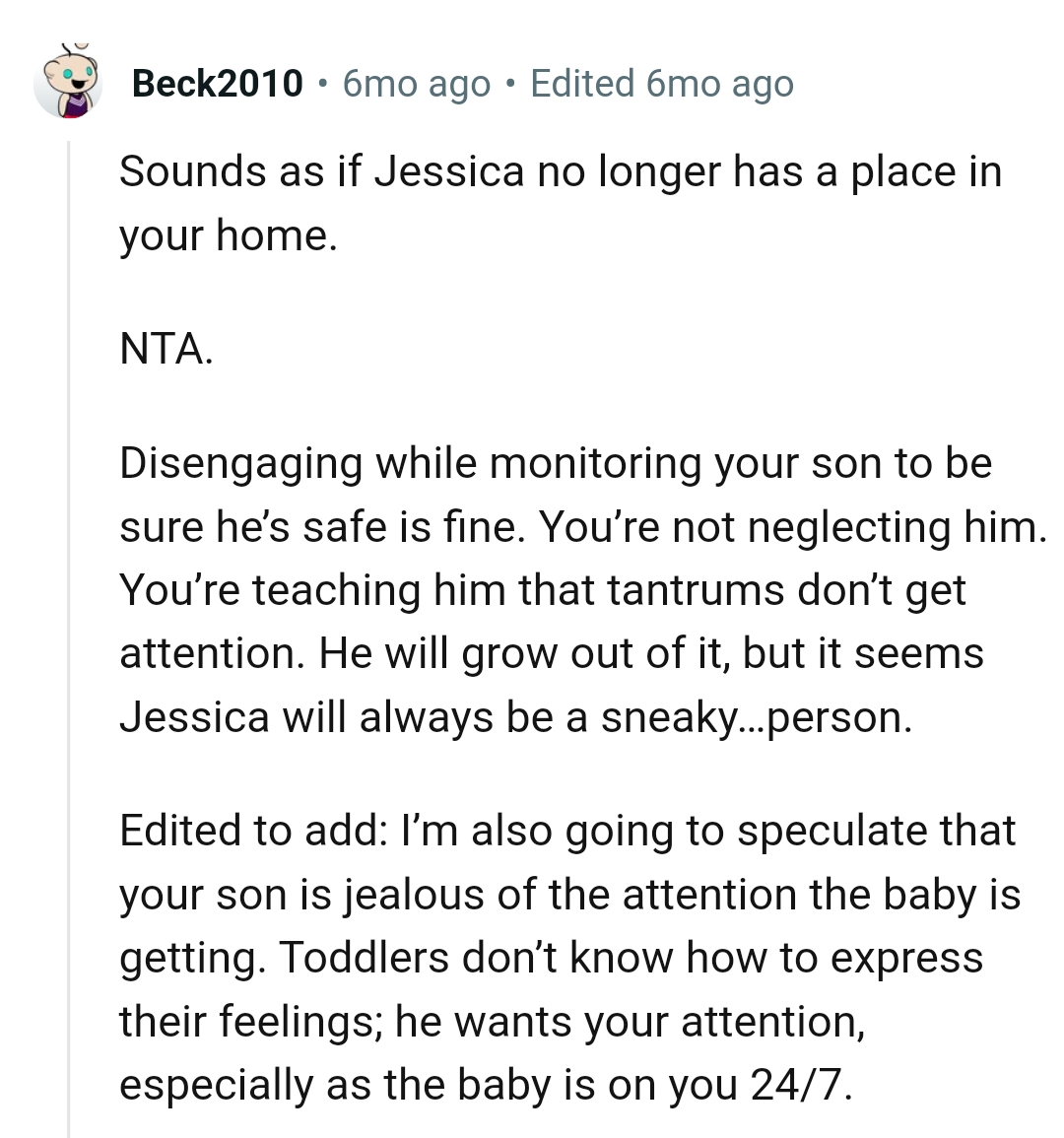Click the paragraph starting with "Disengaging"
1064x1138 pixels.
coord(493,589)
